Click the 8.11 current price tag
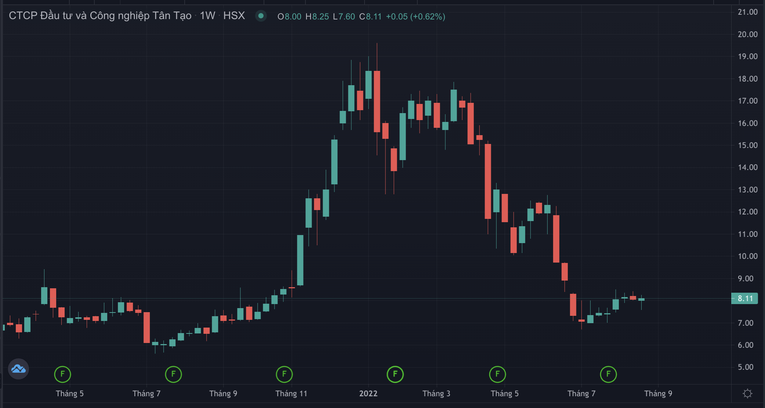Image resolution: width=765 pixels, height=408 pixels. (745, 299)
